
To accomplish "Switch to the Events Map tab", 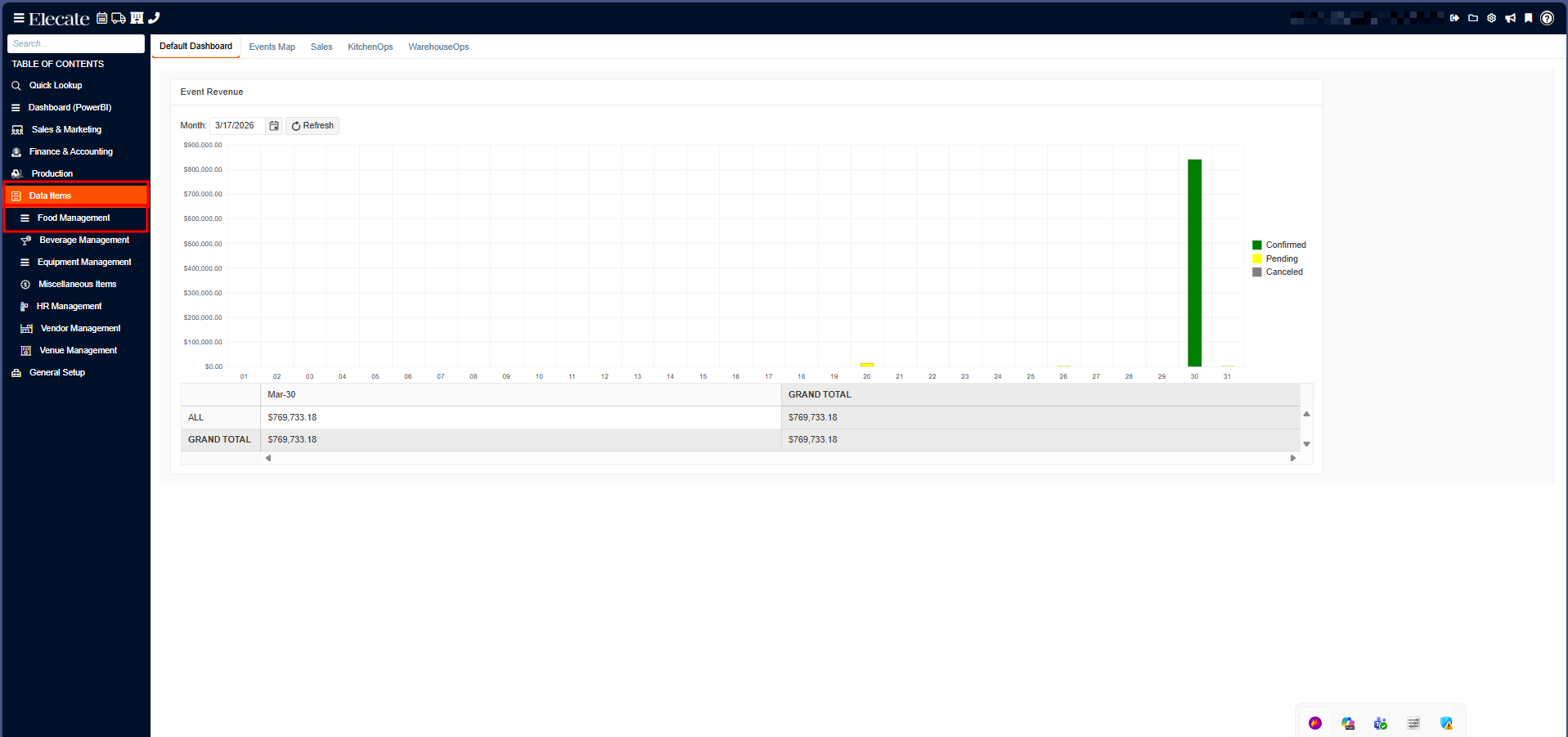I will 272,47.
